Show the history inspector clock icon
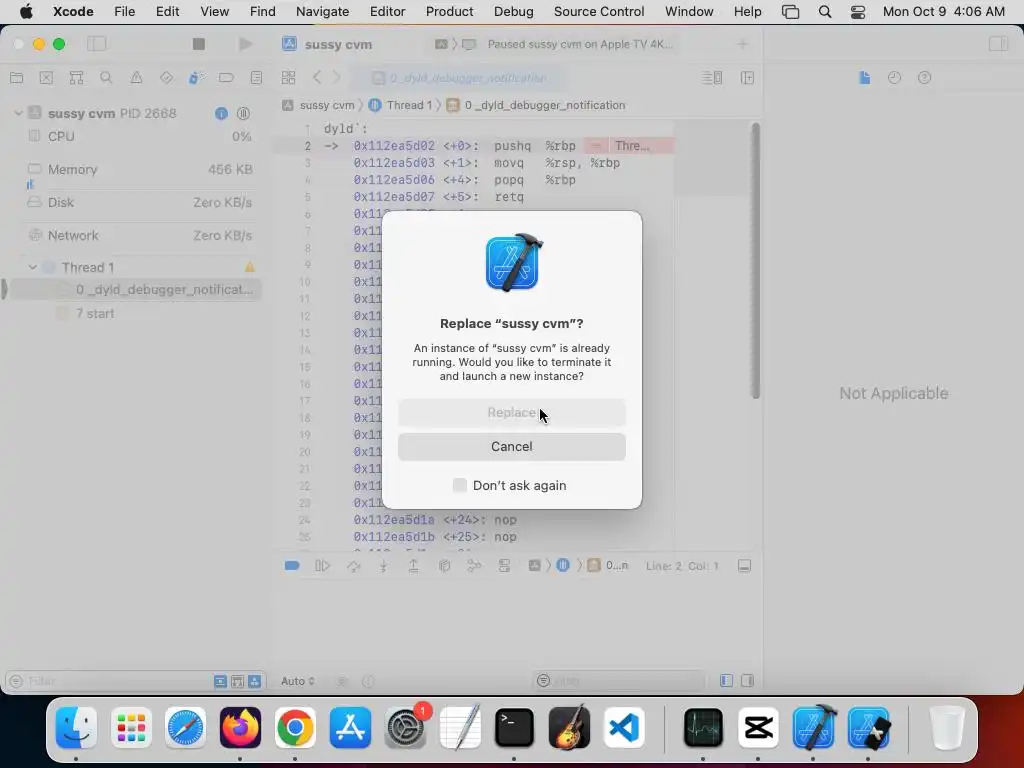Viewport: 1024px width, 768px height. tap(894, 78)
